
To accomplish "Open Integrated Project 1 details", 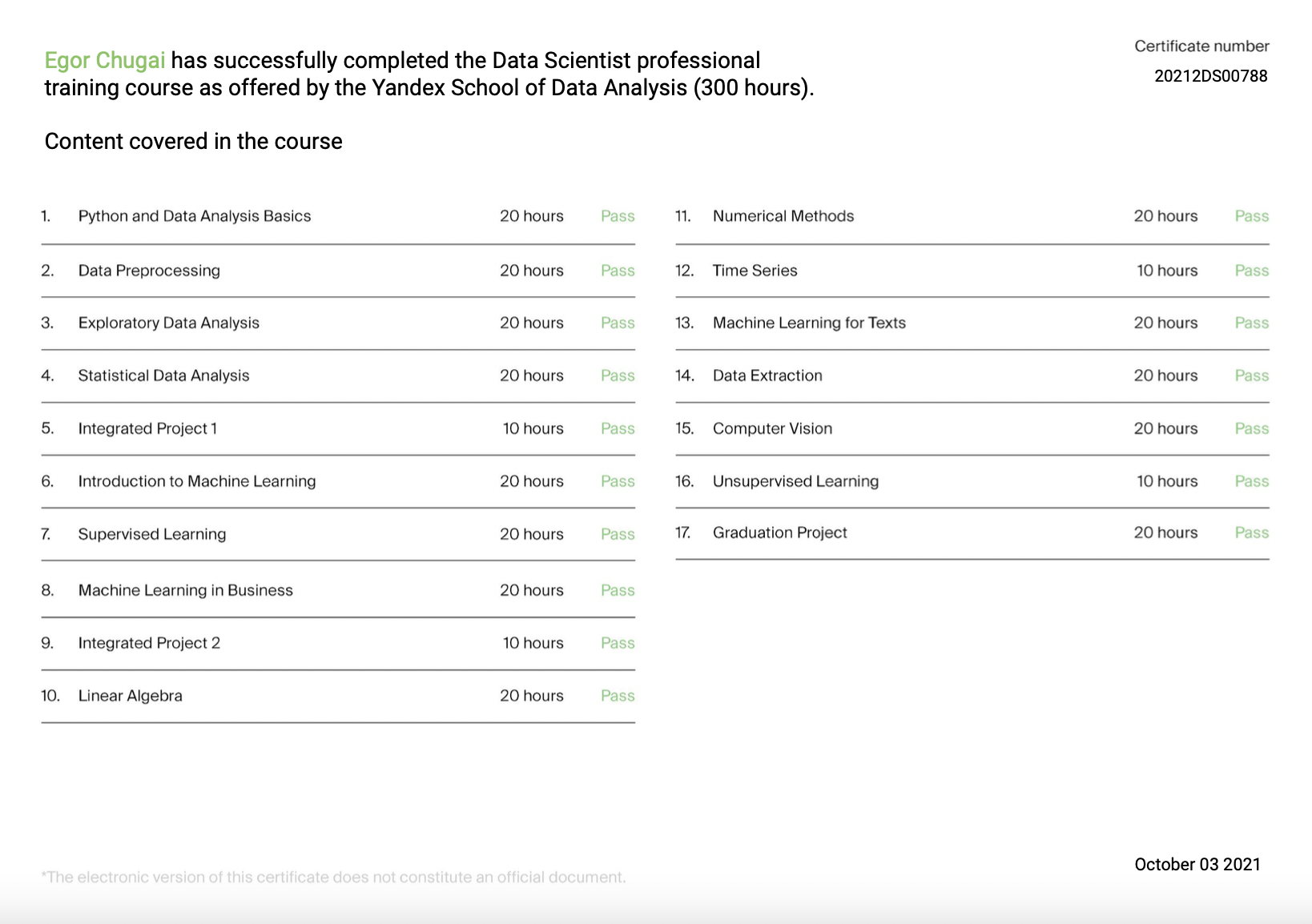I will tap(147, 428).
